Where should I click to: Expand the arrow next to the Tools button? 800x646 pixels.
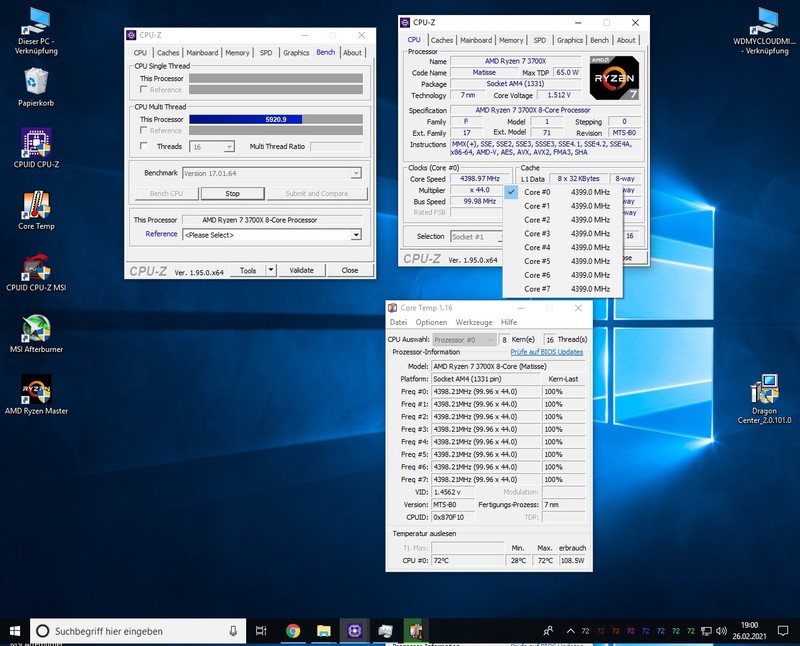pos(271,270)
